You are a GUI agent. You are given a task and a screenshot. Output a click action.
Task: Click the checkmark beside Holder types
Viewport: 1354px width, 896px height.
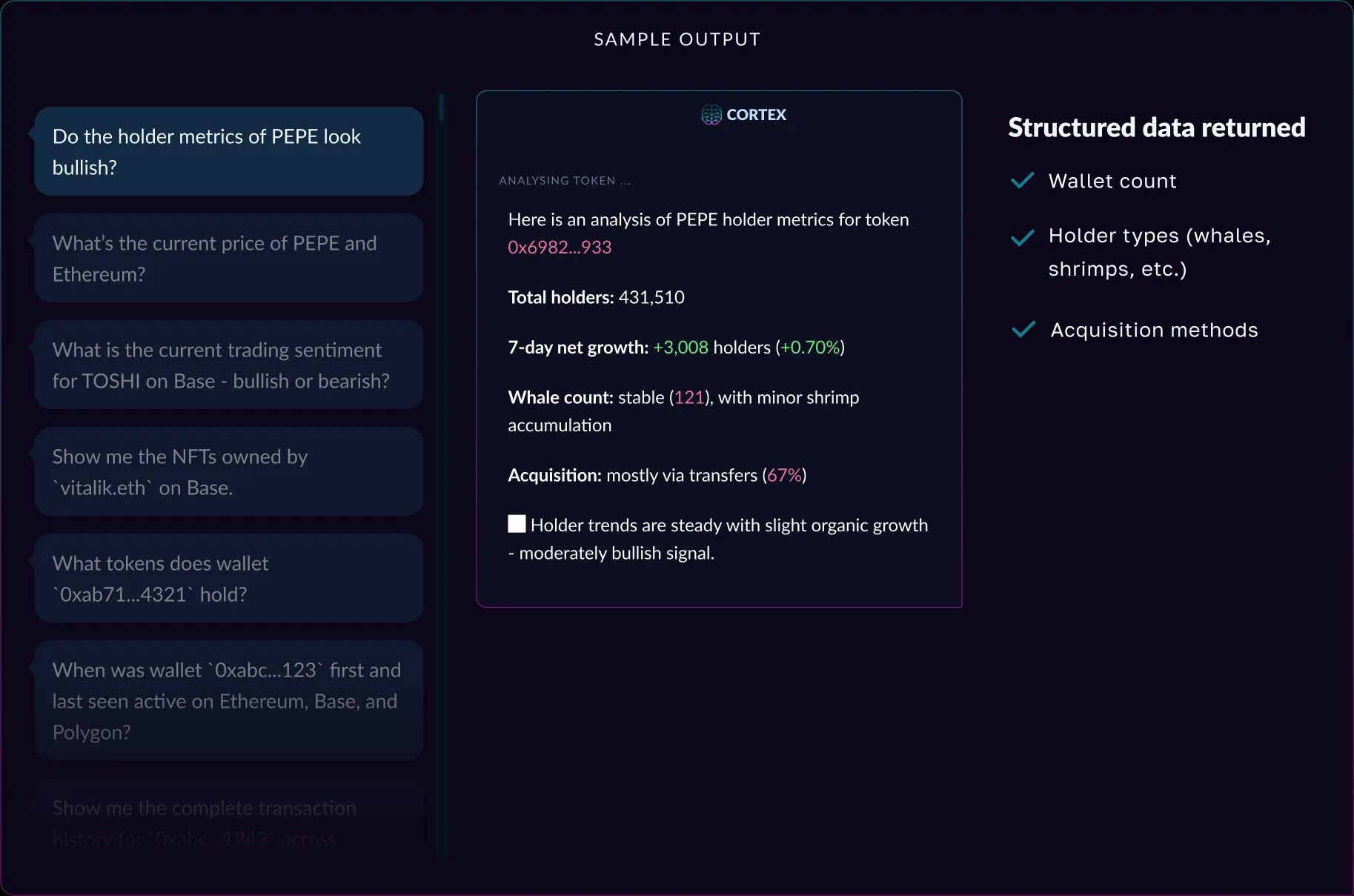coord(1023,238)
